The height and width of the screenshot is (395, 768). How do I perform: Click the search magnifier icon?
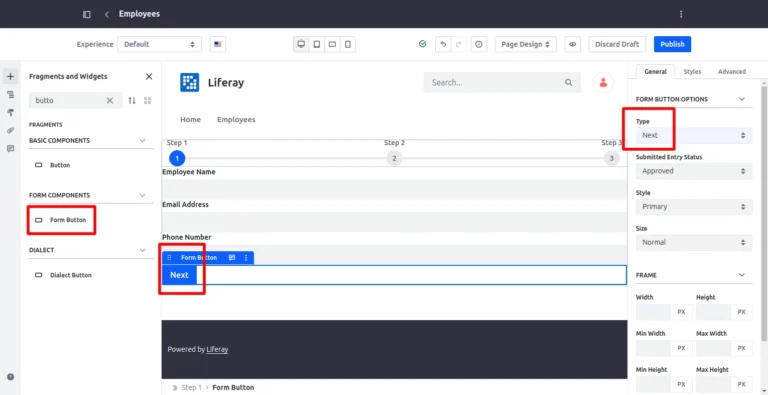tap(568, 82)
